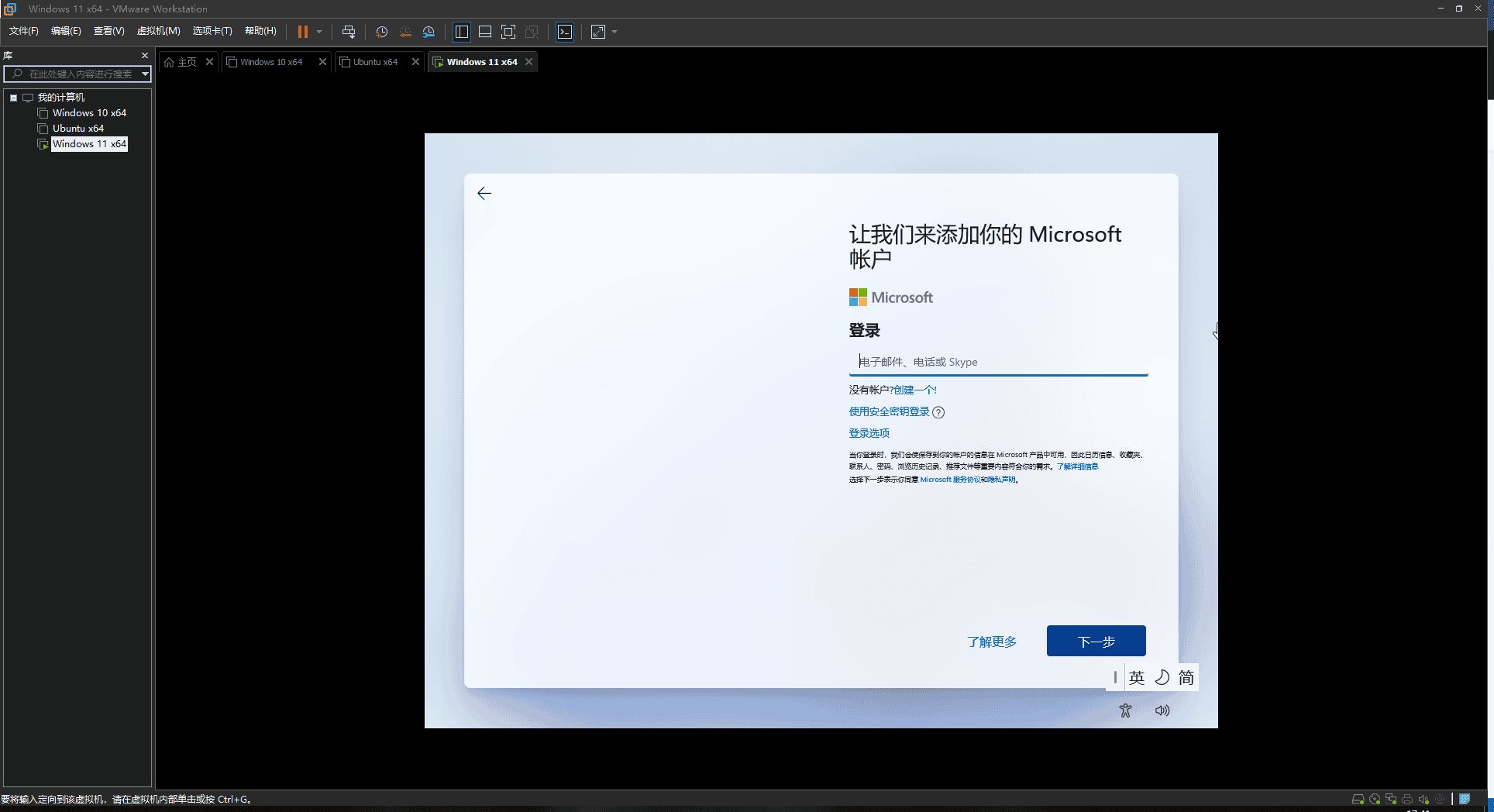Screen dimensions: 1494x812
Task: Open the 选项卡(T) menu
Action: pos(212,31)
